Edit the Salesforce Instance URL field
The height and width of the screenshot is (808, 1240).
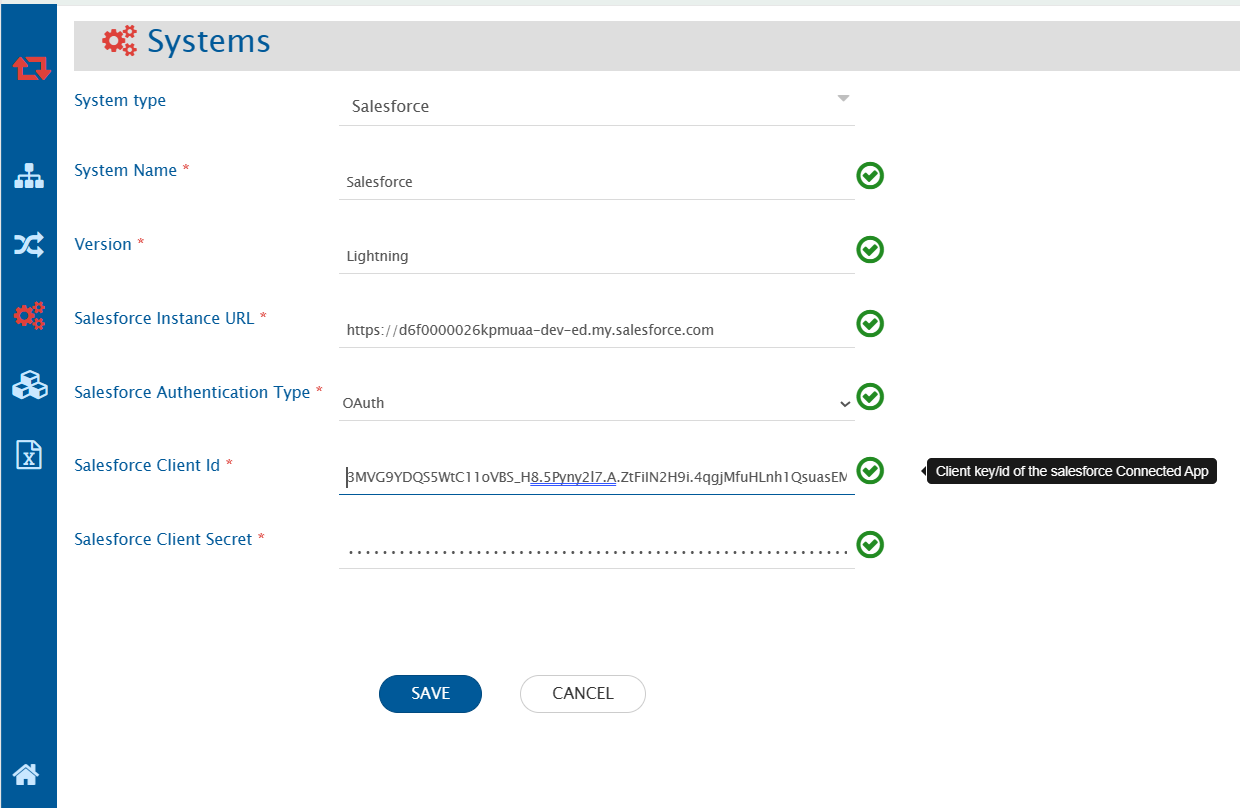(596, 330)
